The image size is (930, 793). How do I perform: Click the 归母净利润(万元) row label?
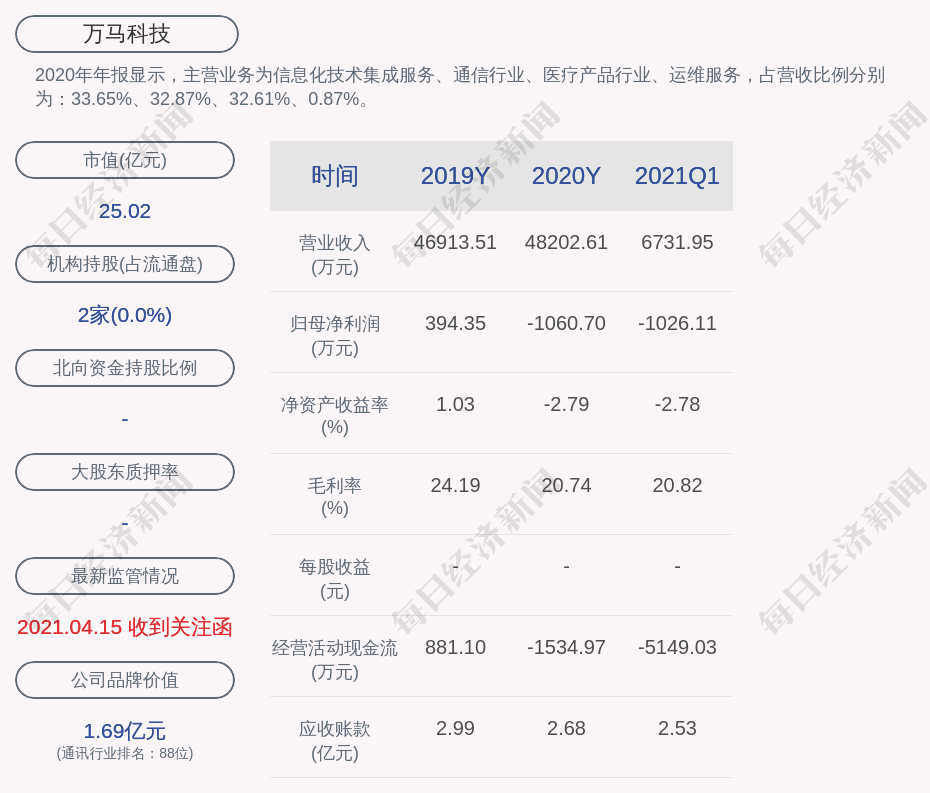pos(335,336)
